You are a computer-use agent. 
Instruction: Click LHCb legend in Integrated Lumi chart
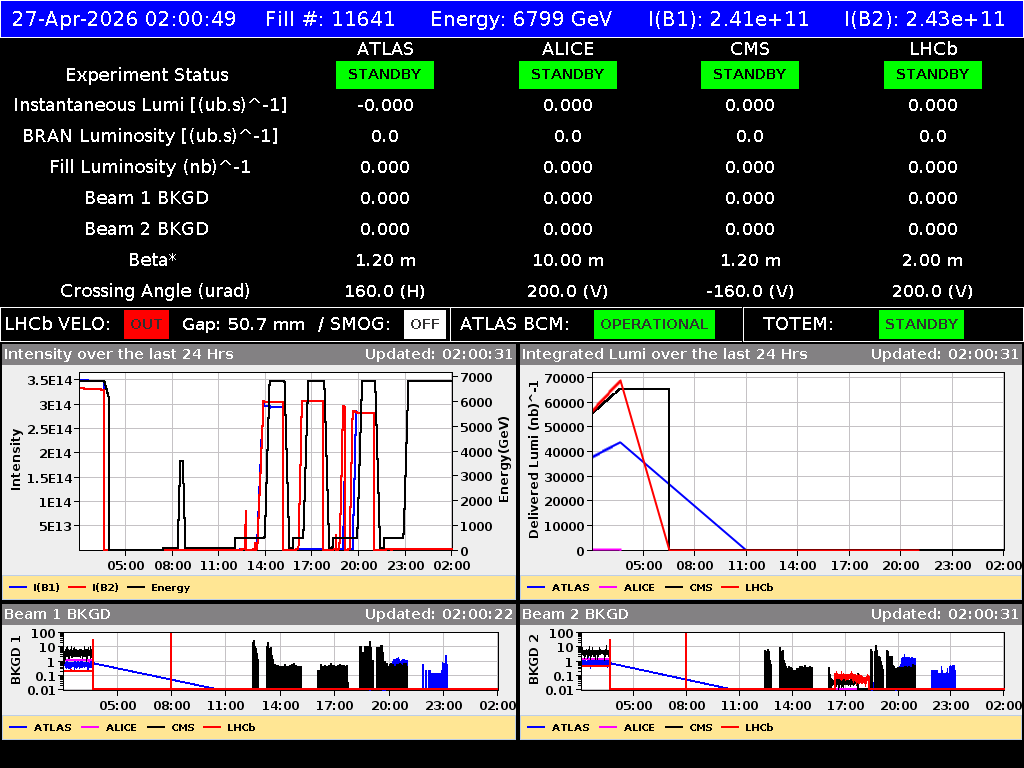pyautogui.click(x=748, y=587)
